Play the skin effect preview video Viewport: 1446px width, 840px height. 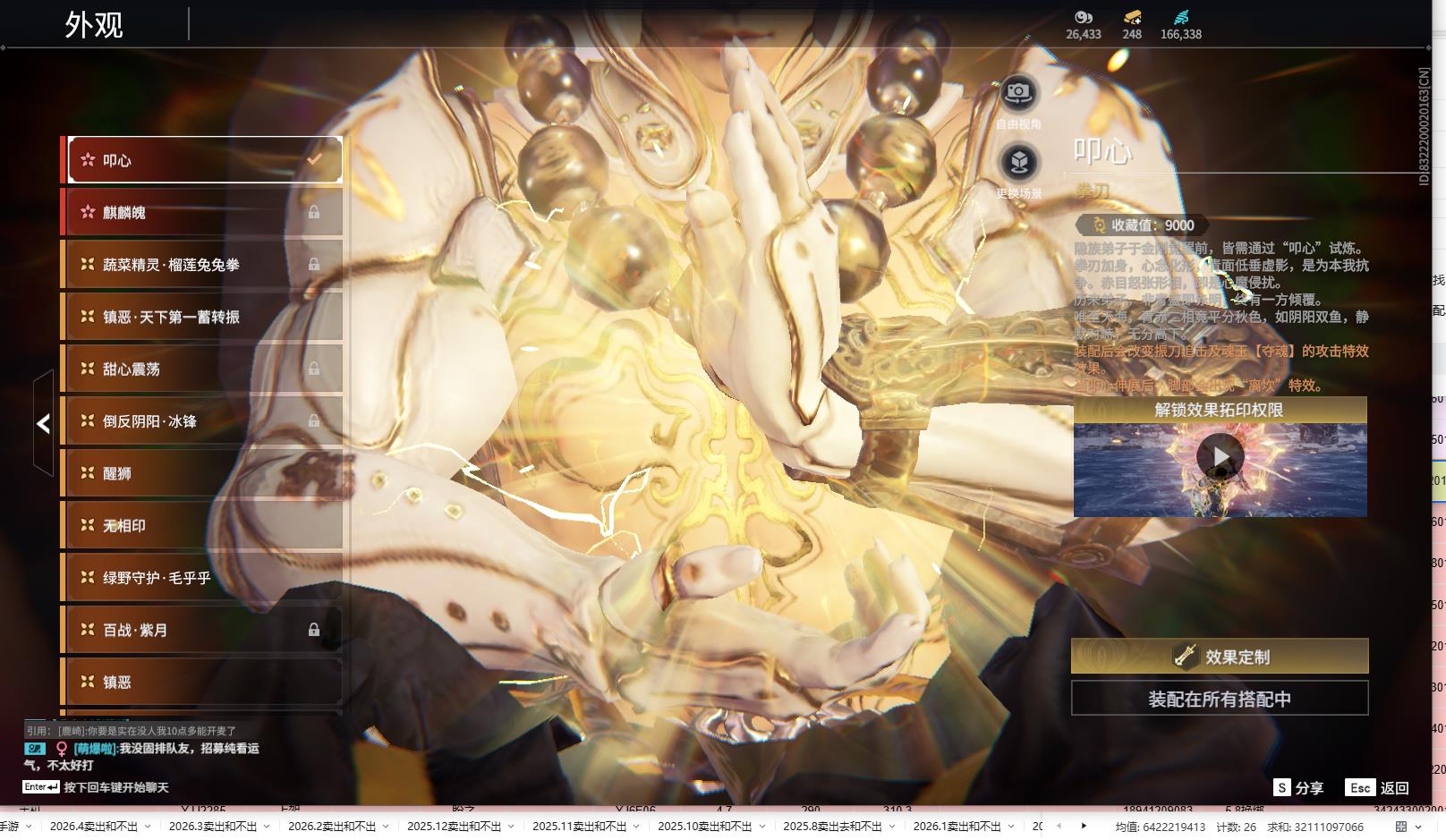[1220, 457]
